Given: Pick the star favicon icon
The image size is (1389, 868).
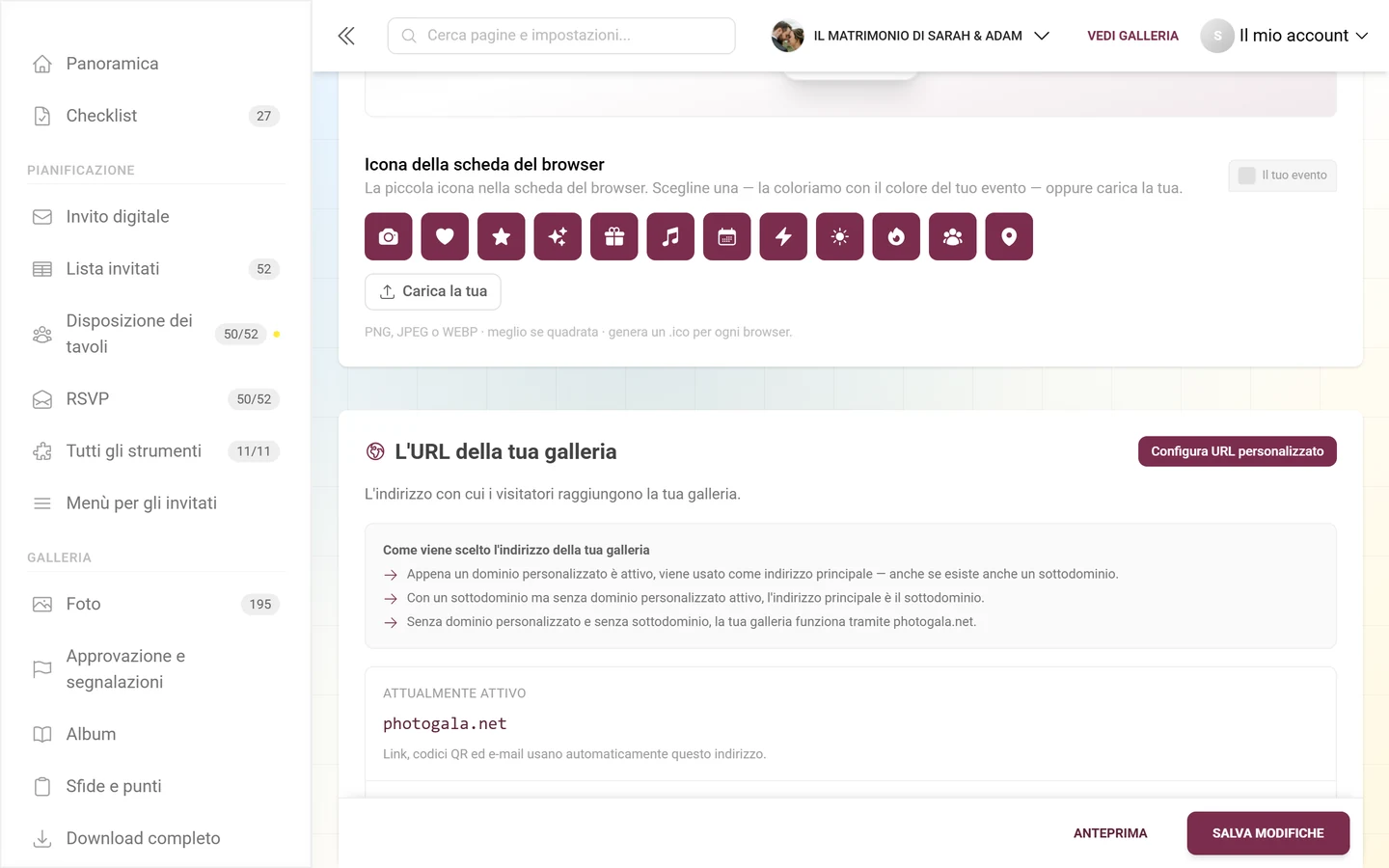Looking at the screenshot, I should pyautogui.click(x=502, y=236).
